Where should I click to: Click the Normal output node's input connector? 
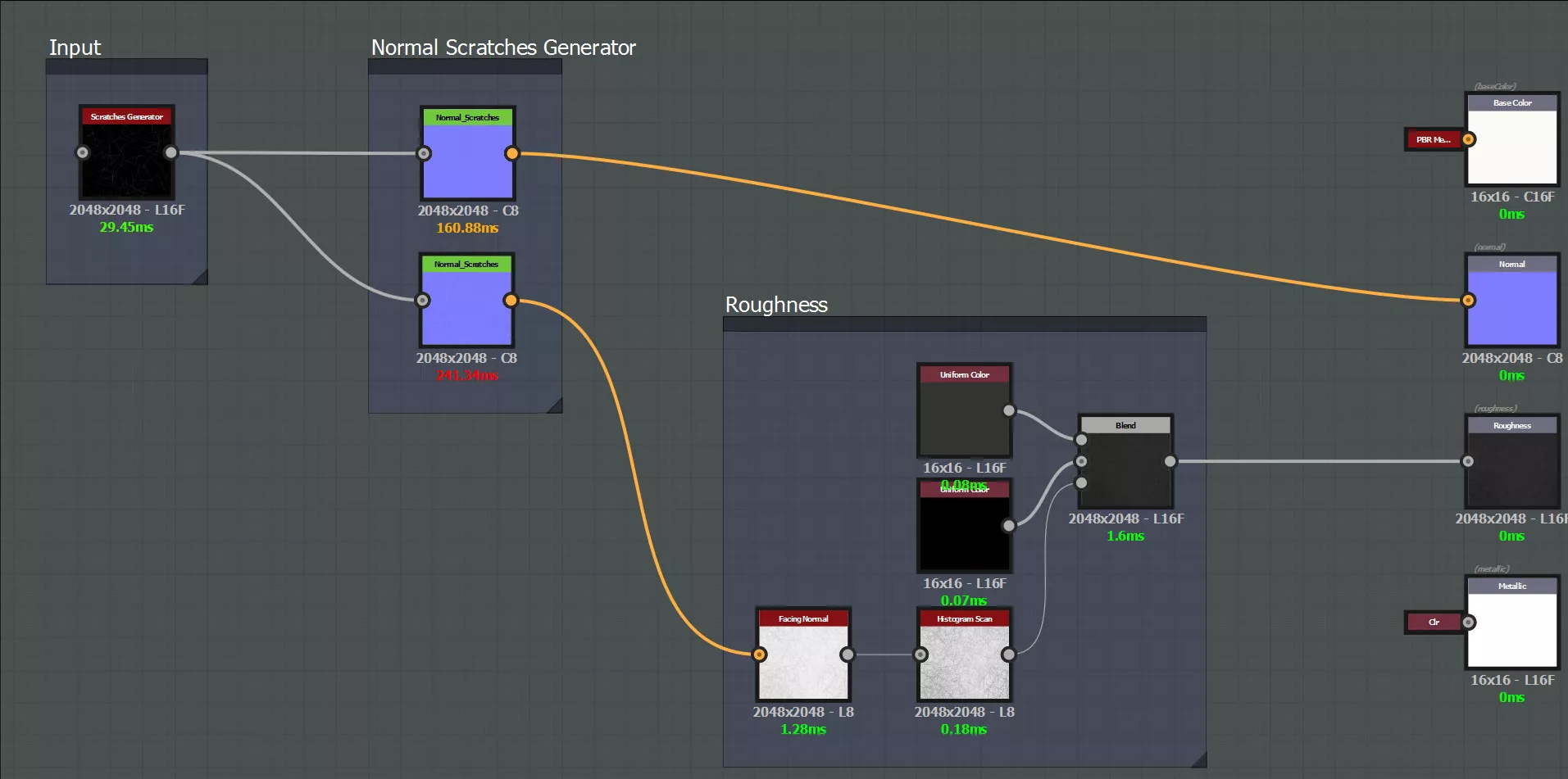pyautogui.click(x=1468, y=301)
